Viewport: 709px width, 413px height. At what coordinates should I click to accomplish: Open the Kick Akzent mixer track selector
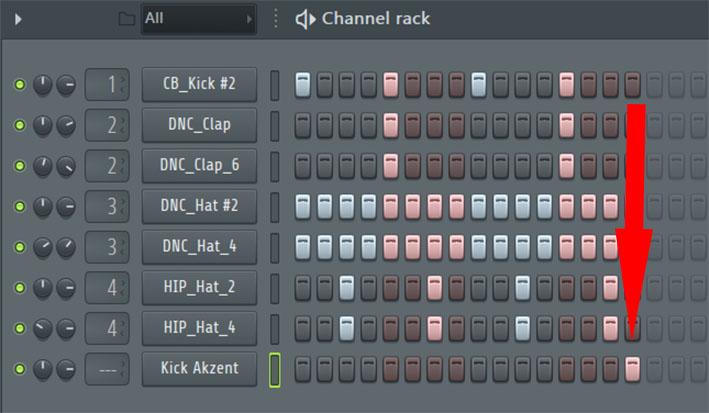click(107, 369)
